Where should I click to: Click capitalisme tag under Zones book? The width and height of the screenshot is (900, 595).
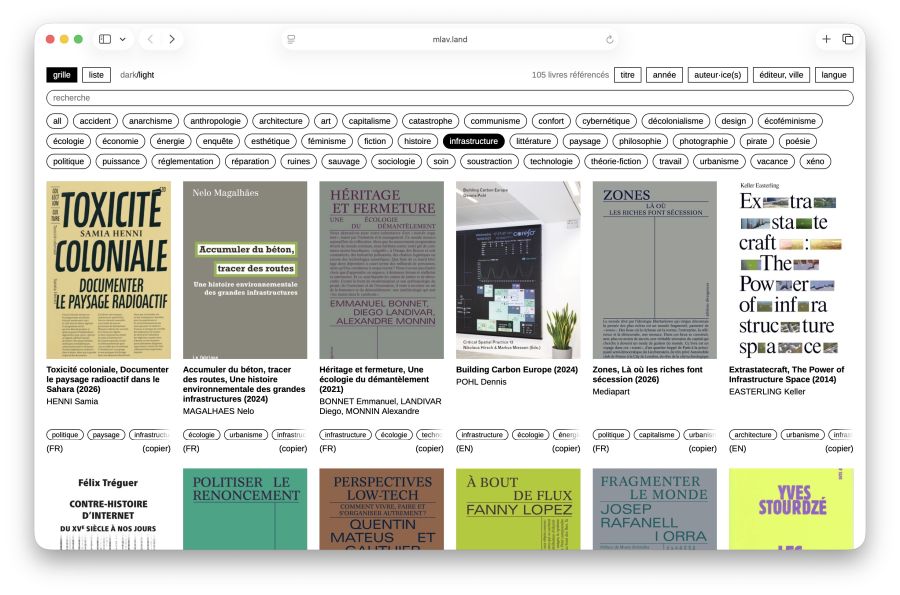(657, 435)
